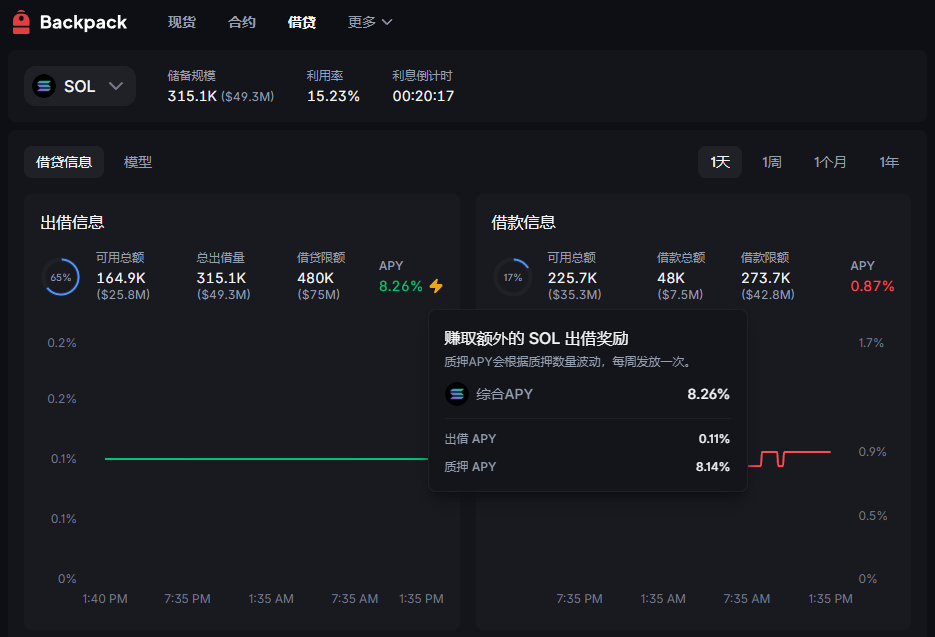Open the 现货 menu item

182,22
